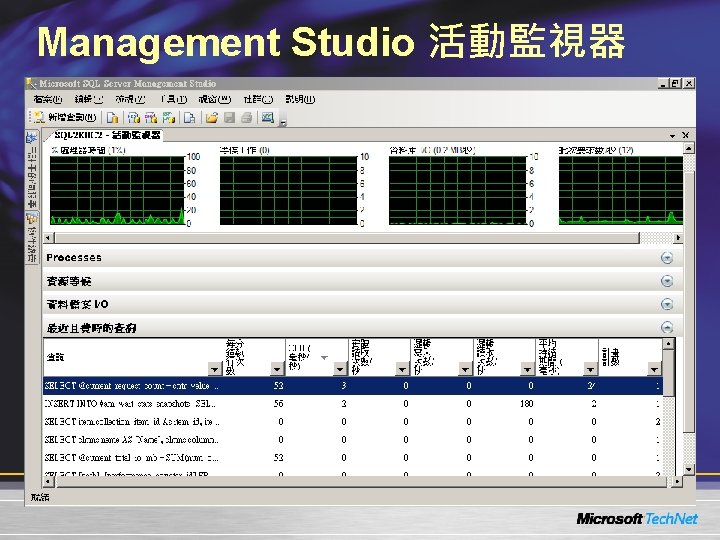Click the database I/O graph
Image resolution: width=720 pixels, height=540 pixels.
tap(457, 190)
